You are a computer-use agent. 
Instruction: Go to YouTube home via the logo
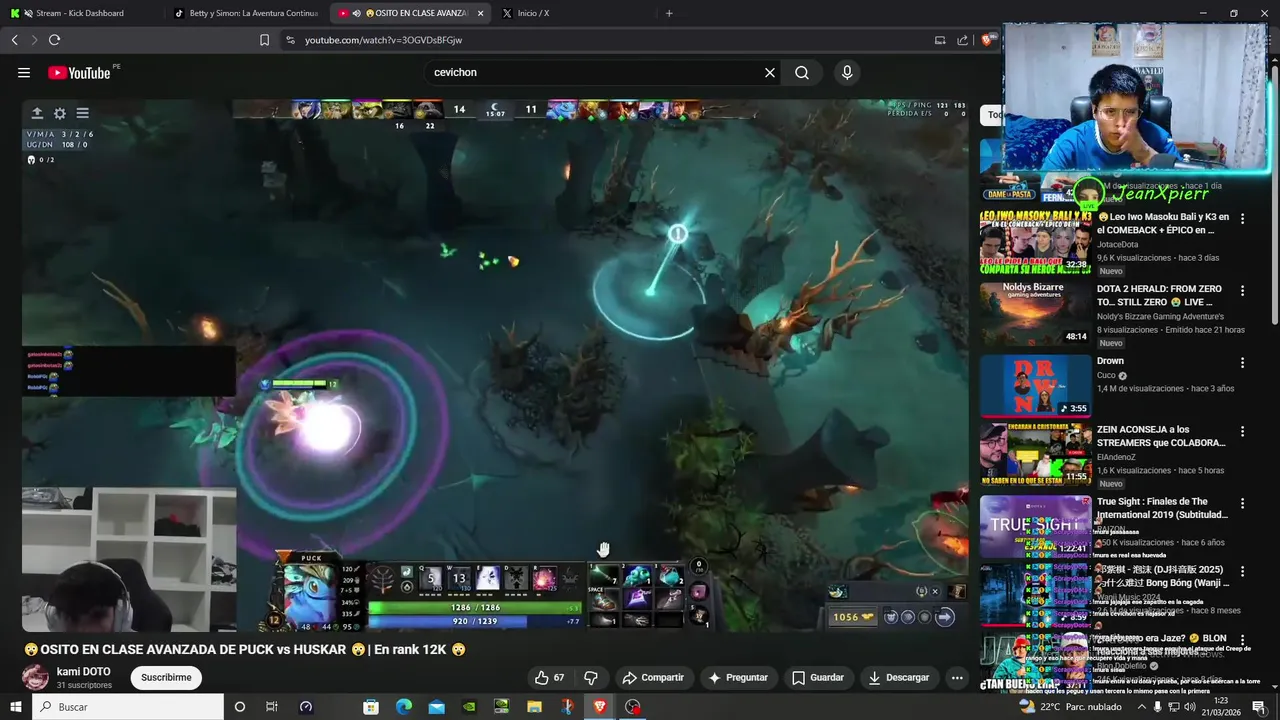(79, 72)
